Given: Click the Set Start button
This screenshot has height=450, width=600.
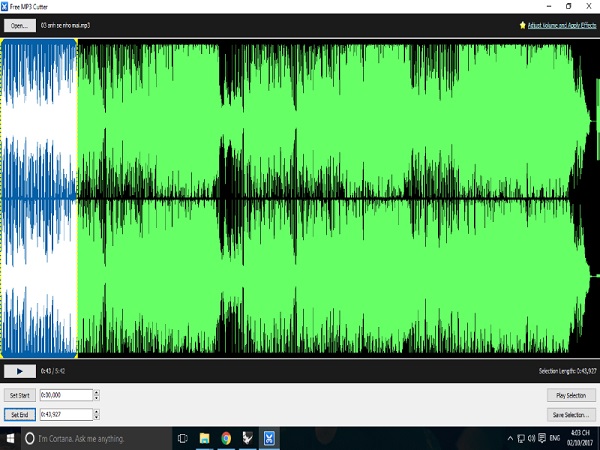Looking at the screenshot, I should 20,395.
